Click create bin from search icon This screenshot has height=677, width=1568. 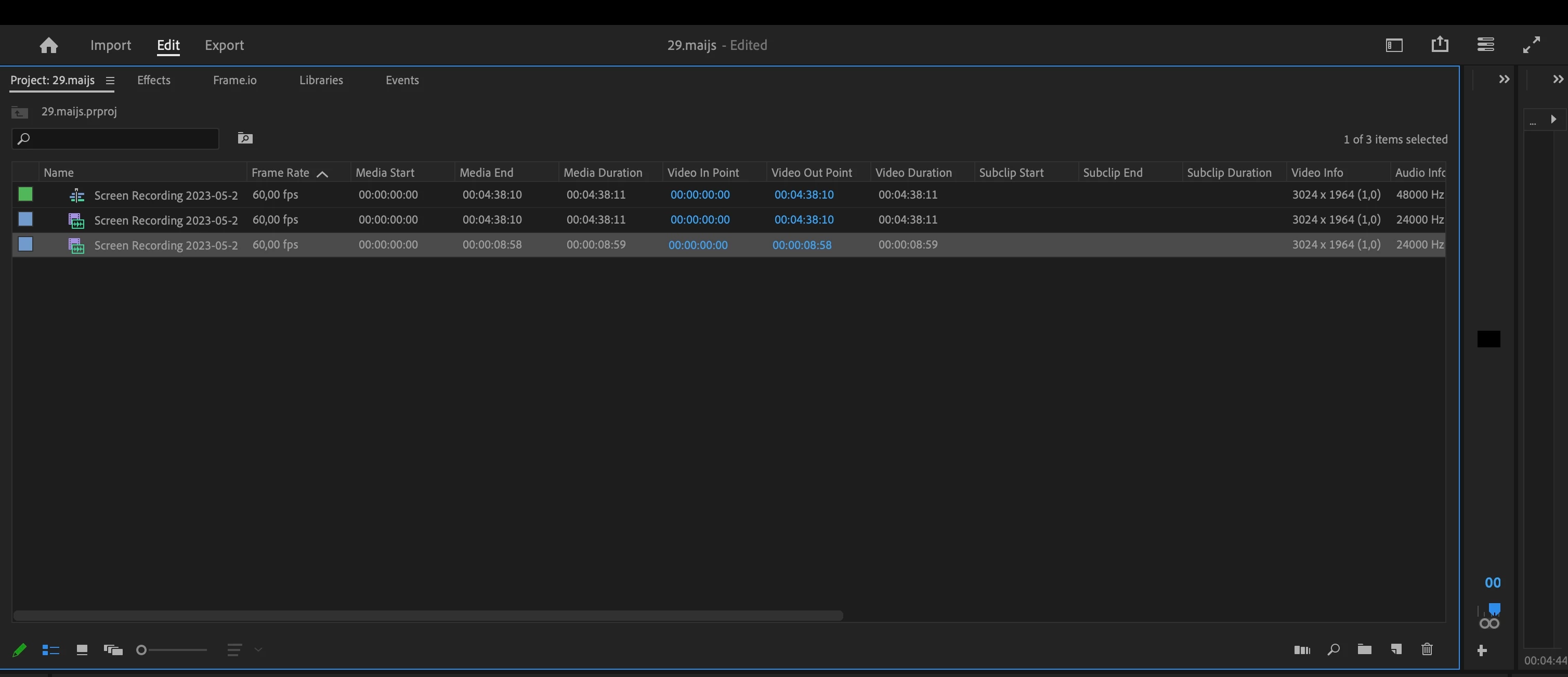point(245,139)
